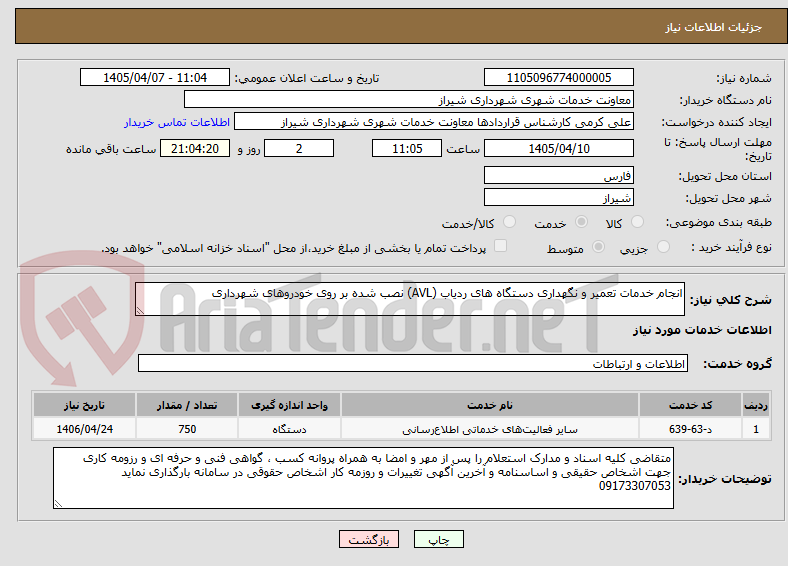Click the request creator field علی کرمی

point(434,122)
